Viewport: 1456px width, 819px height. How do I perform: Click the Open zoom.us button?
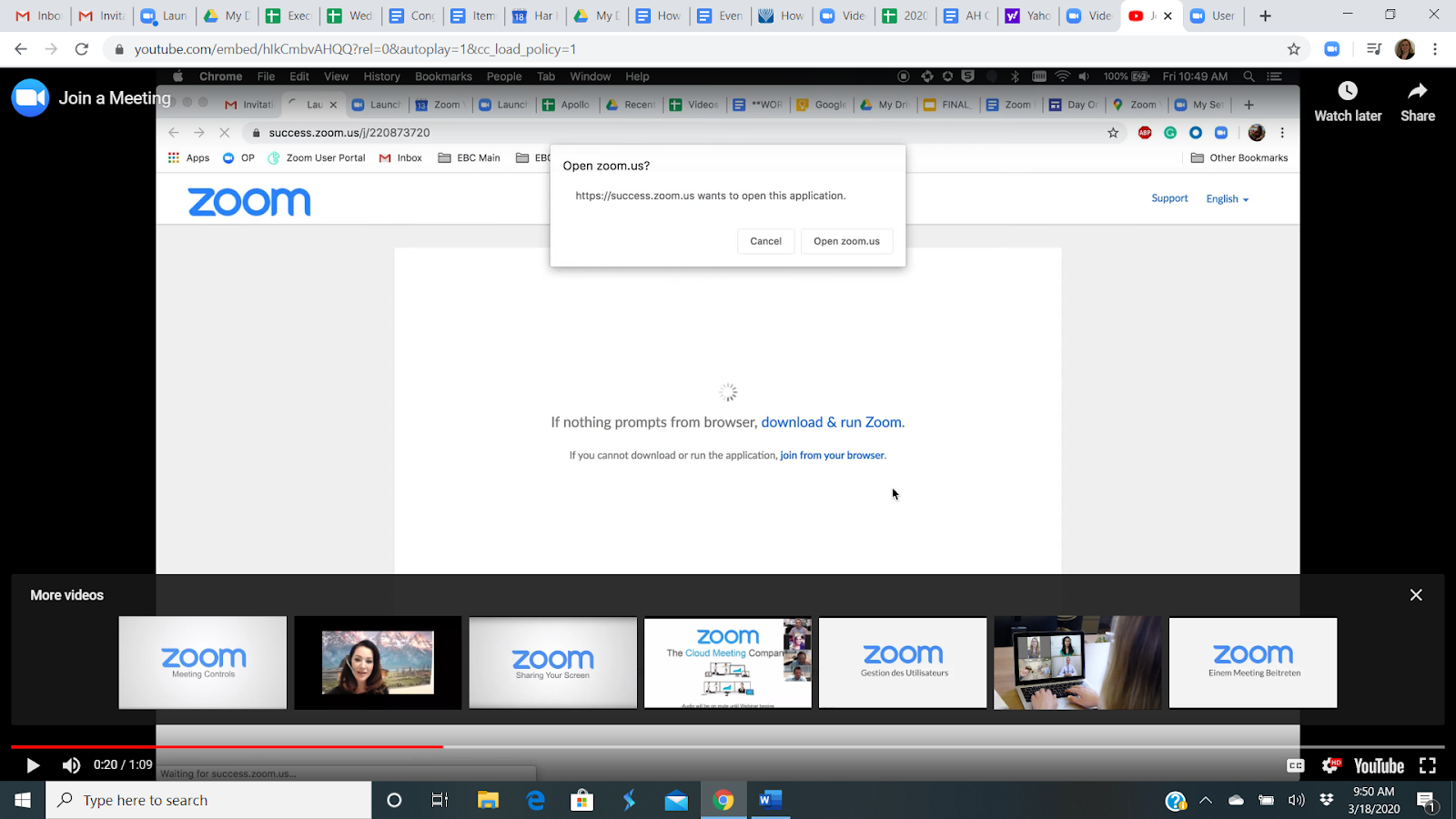[846, 241]
